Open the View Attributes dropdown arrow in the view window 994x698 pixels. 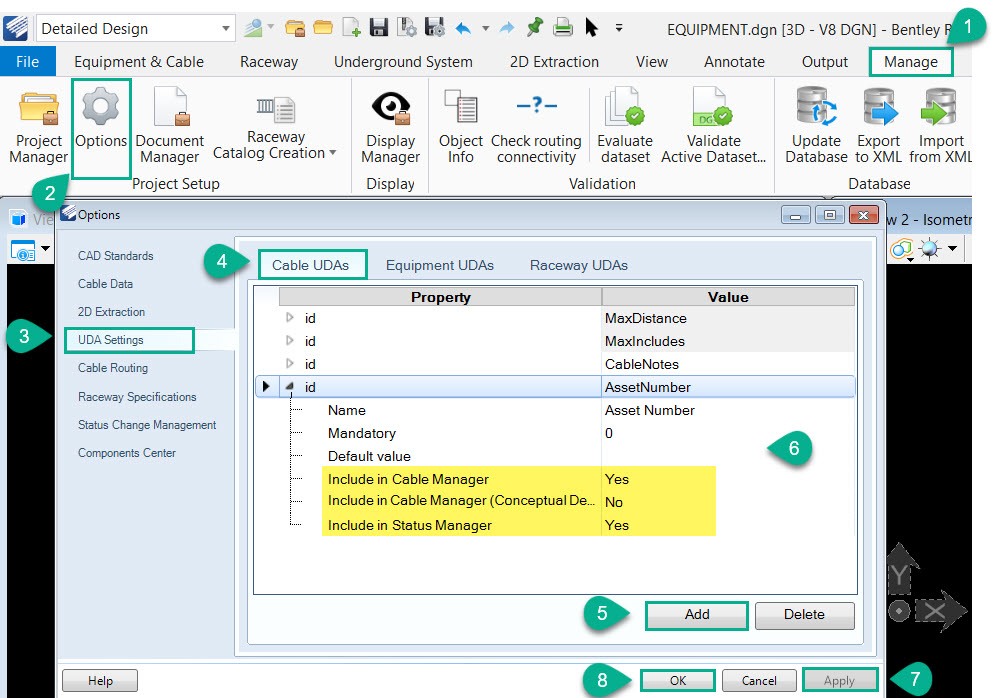[x=46, y=249]
